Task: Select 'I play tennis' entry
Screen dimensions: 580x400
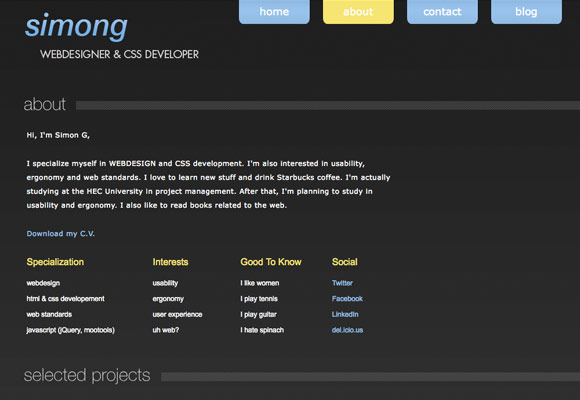Action: (x=259, y=299)
